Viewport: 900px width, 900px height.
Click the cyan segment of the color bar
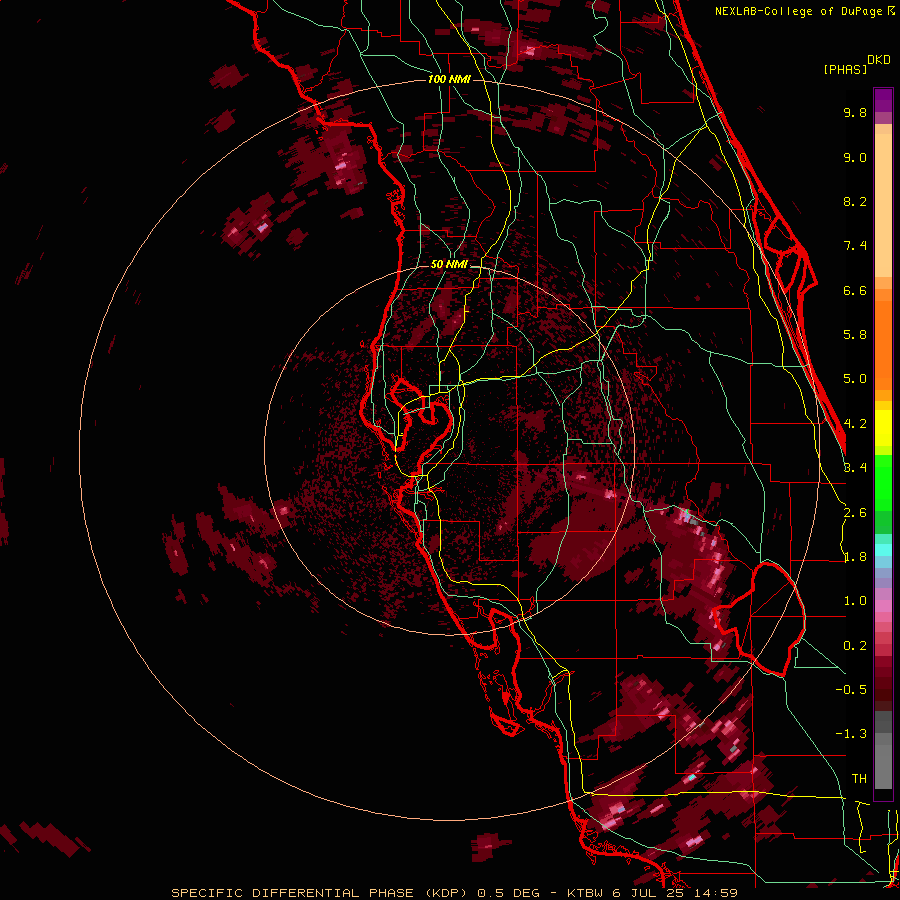pyautogui.click(x=883, y=549)
